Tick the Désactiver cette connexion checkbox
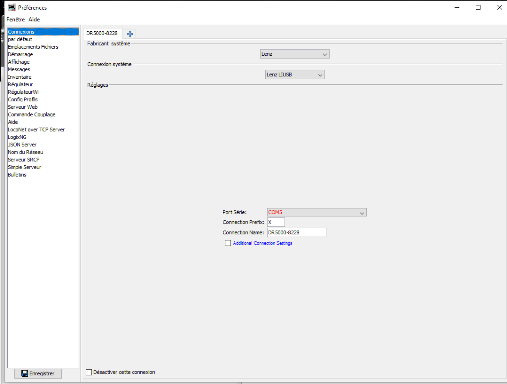The image size is (507, 384). point(89,372)
